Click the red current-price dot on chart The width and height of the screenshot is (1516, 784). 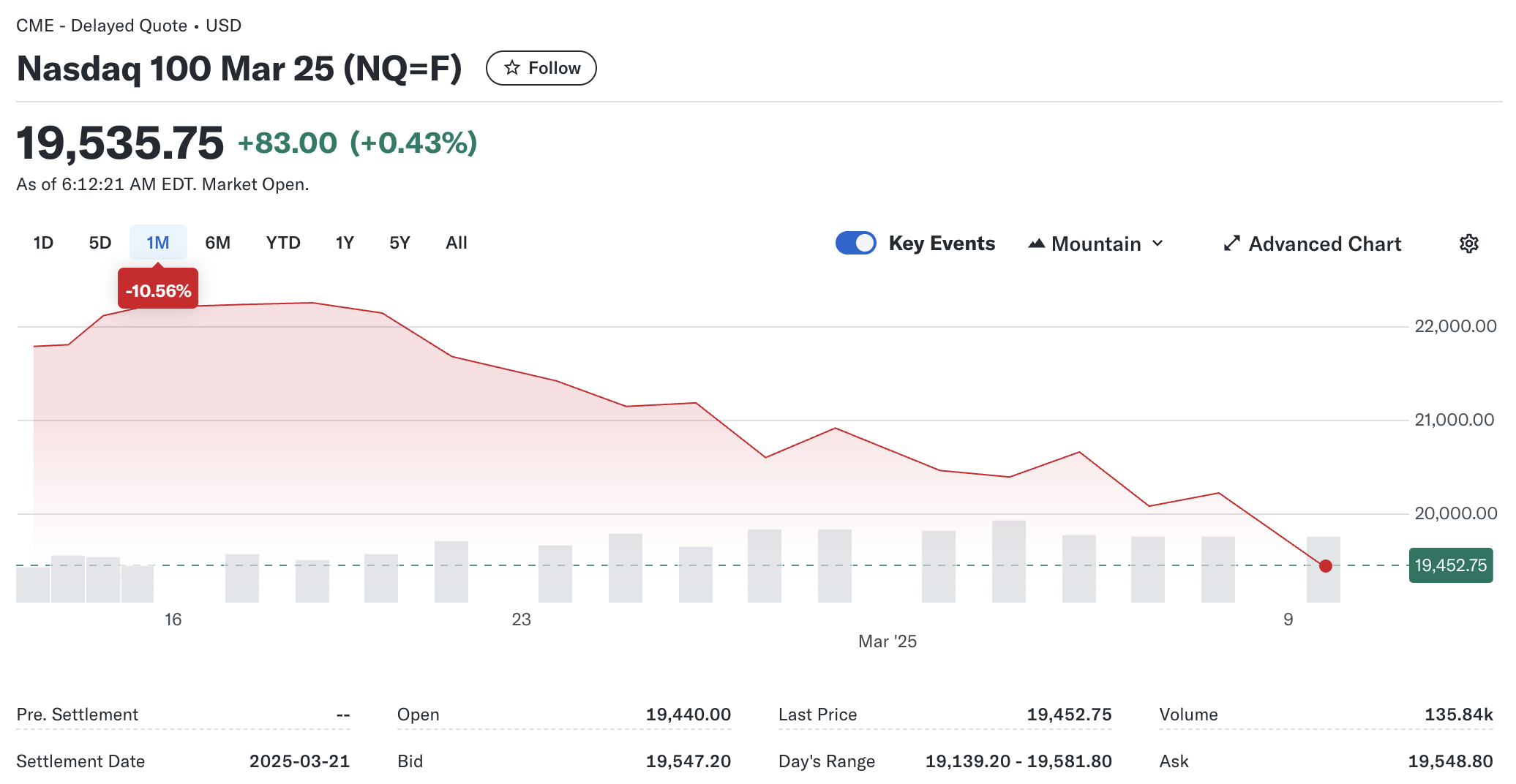1325,565
